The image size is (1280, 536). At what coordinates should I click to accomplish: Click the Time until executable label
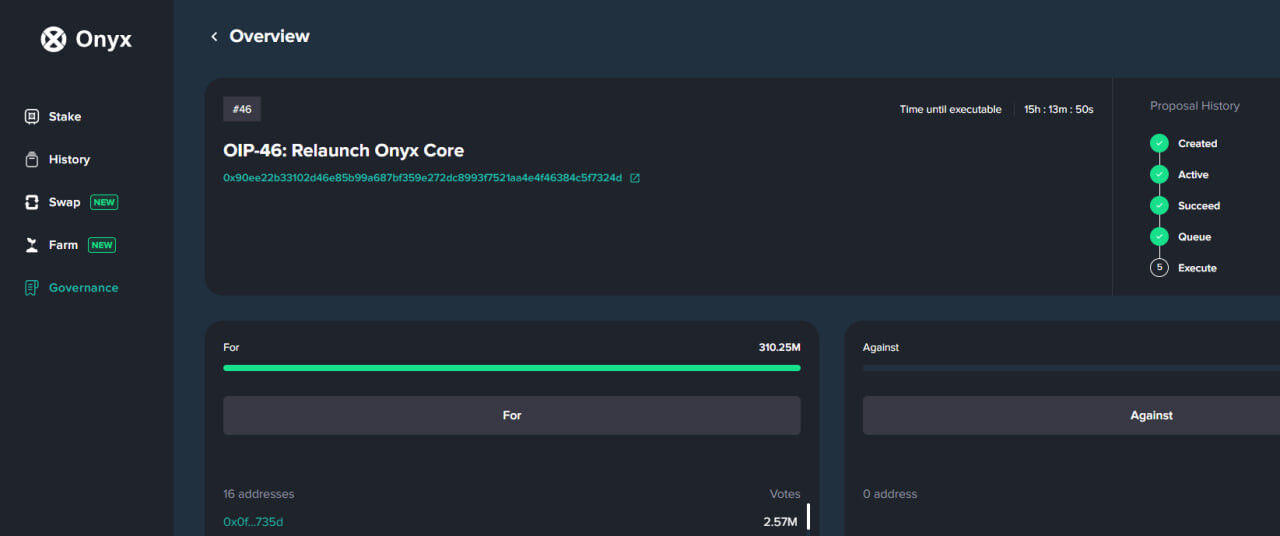(x=950, y=110)
